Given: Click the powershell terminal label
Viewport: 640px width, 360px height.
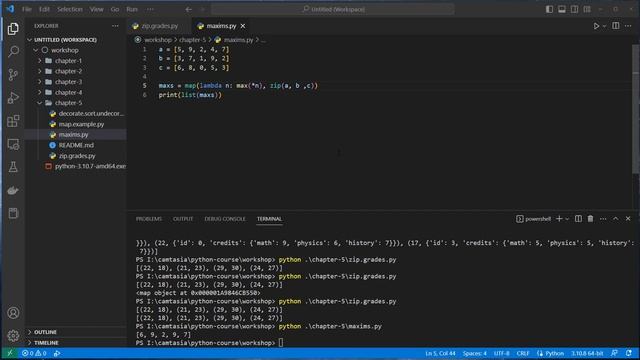Looking at the screenshot, I should point(533,219).
